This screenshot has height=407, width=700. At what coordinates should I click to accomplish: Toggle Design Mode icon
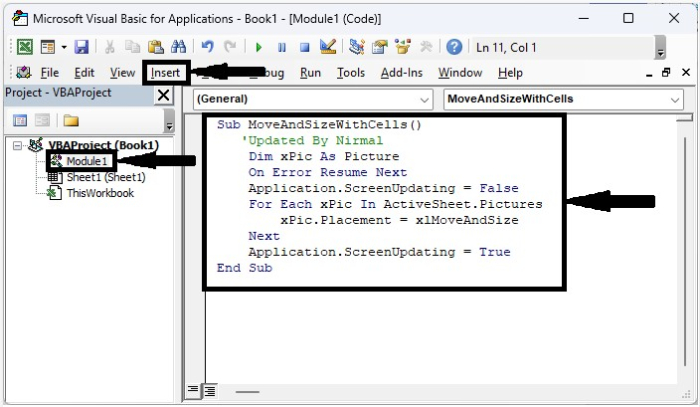328,47
